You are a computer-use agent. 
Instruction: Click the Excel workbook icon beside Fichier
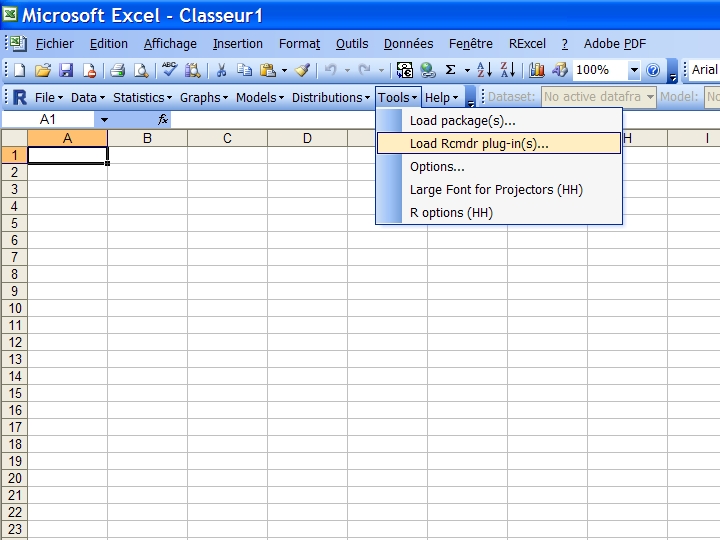tap(18, 44)
